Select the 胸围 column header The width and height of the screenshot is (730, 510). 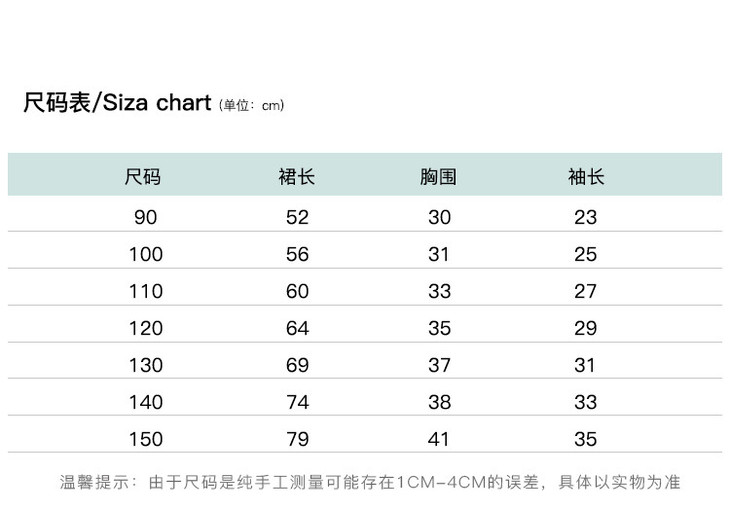(439, 178)
